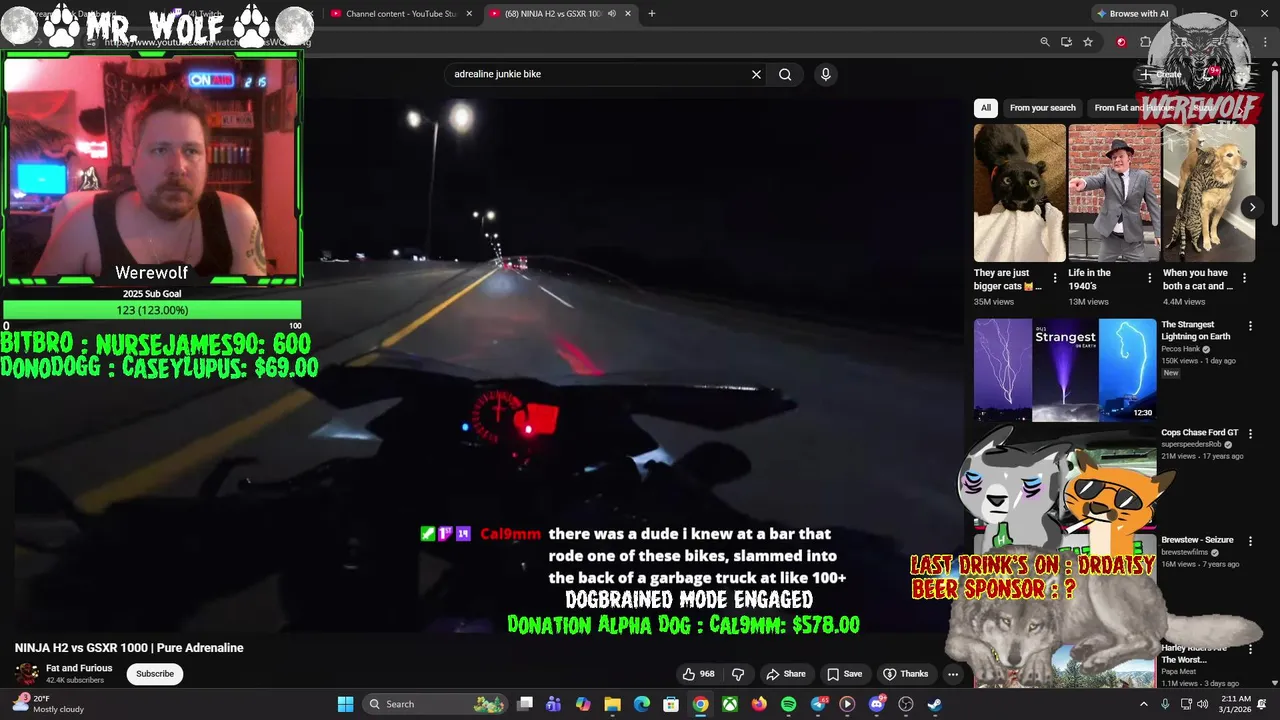This screenshot has width=1280, height=720.
Task: Open a new browser tab
Action: click(x=652, y=13)
